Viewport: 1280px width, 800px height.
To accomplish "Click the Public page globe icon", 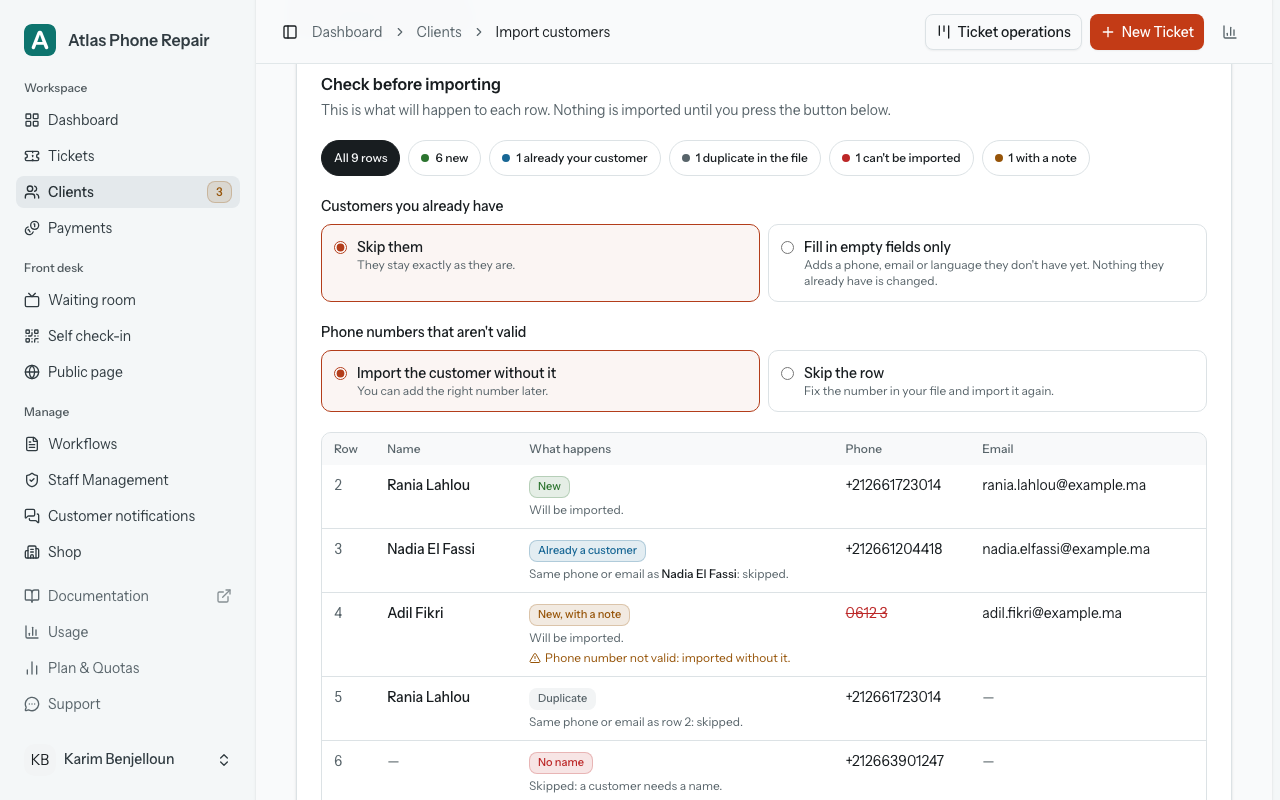I will click(32, 372).
